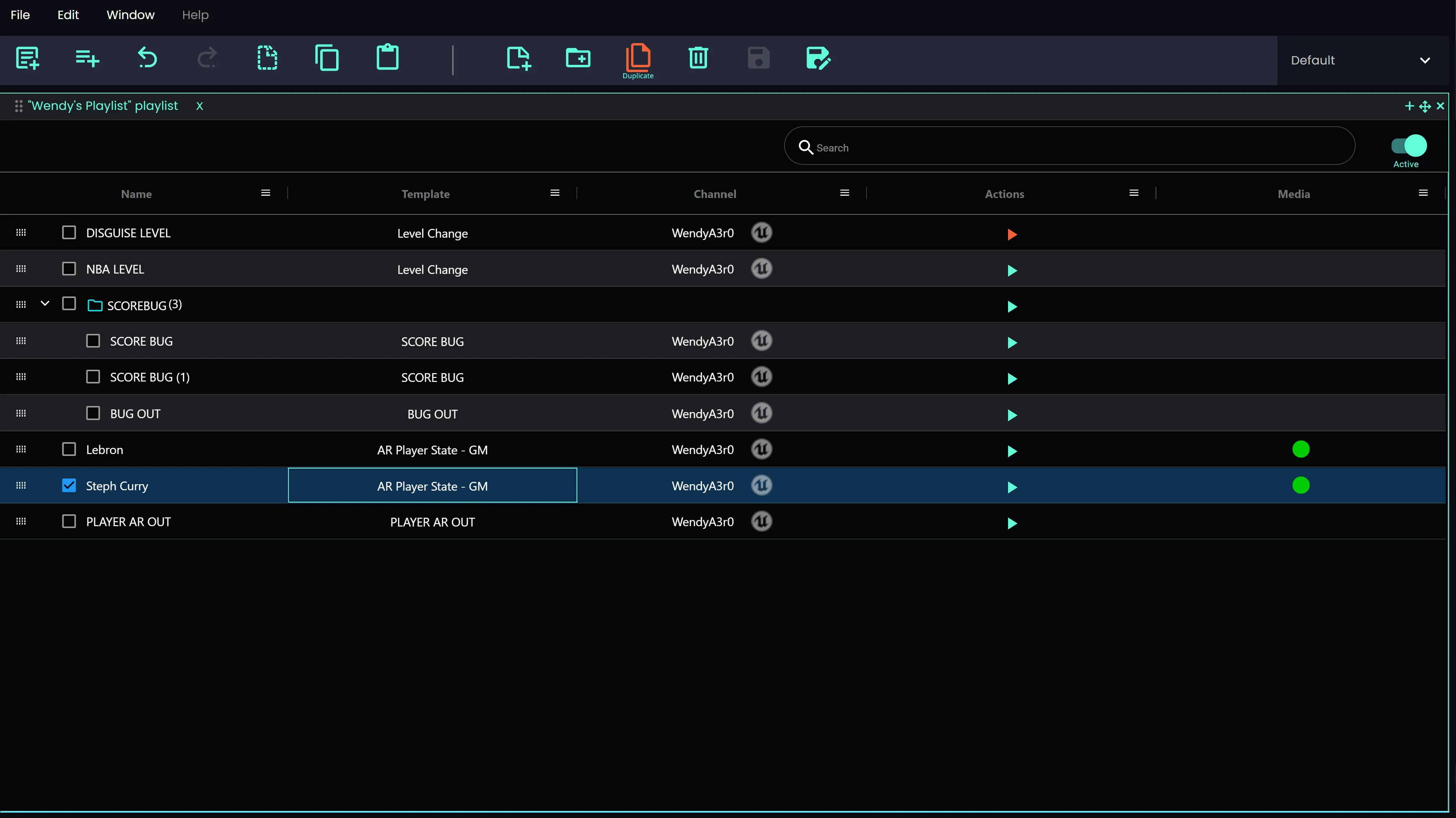Open the Actions column hamburger menu
Image resolution: width=1456 pixels, height=818 pixels.
point(1134,193)
